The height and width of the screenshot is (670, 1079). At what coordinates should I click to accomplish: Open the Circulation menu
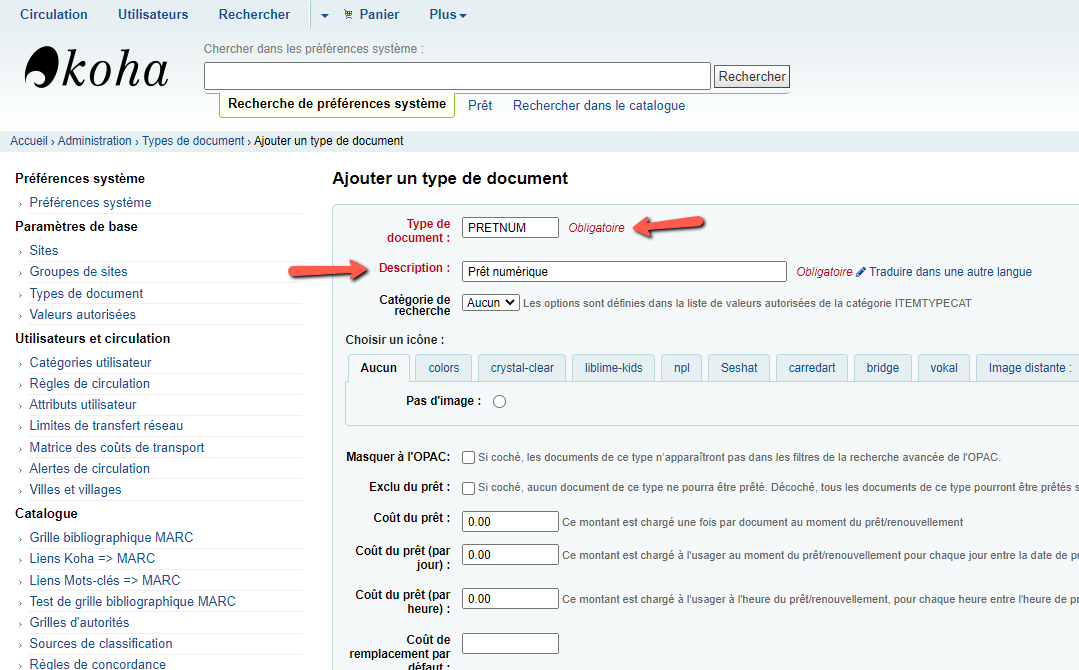pyautogui.click(x=54, y=14)
